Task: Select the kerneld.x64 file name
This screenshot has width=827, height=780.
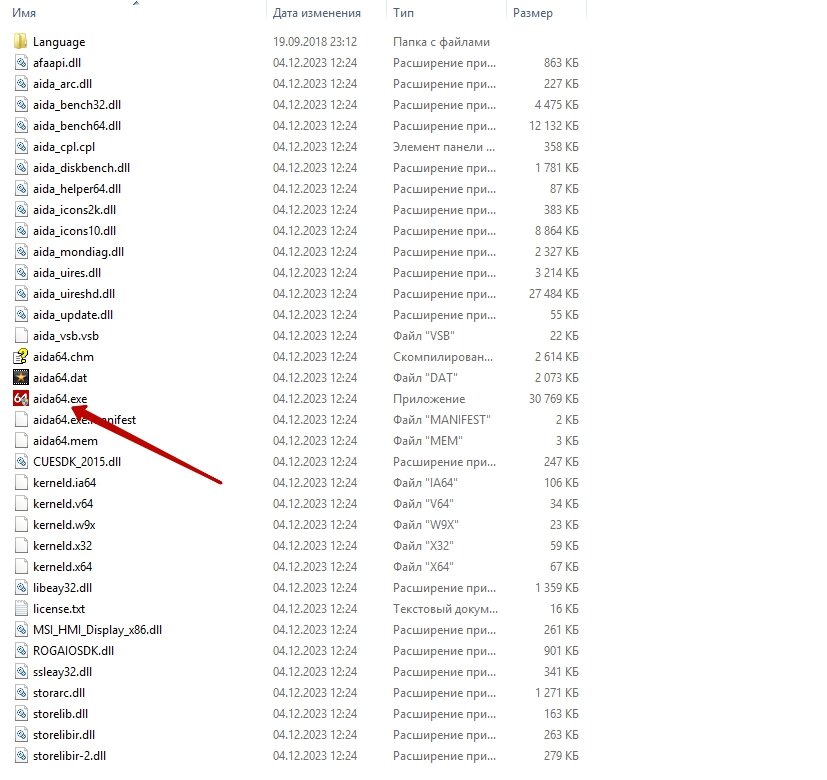Action: 62,567
